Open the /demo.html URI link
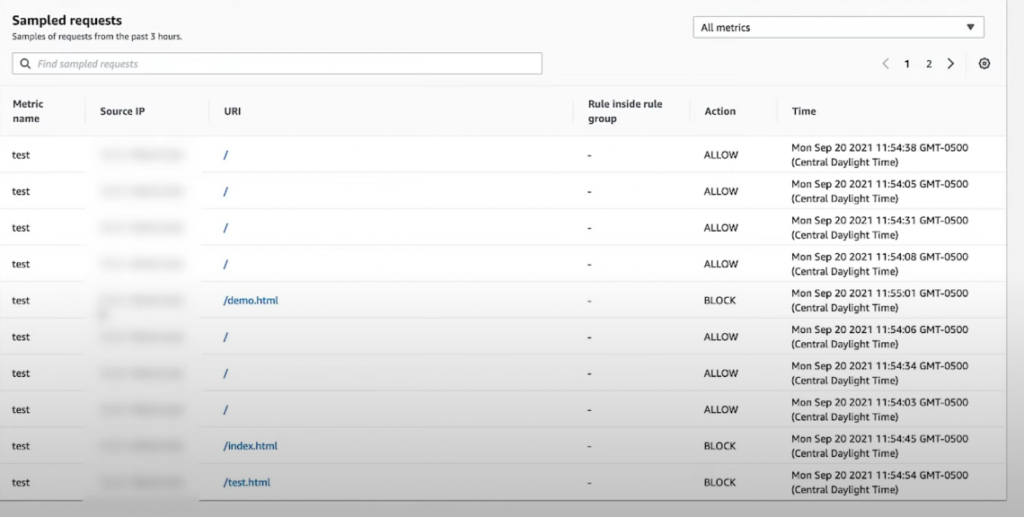 [251, 300]
